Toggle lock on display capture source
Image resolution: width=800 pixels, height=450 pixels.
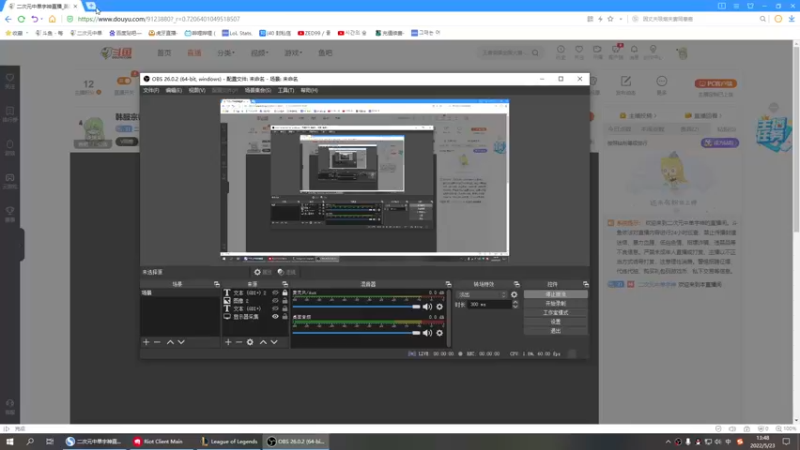pyautogui.click(x=285, y=317)
